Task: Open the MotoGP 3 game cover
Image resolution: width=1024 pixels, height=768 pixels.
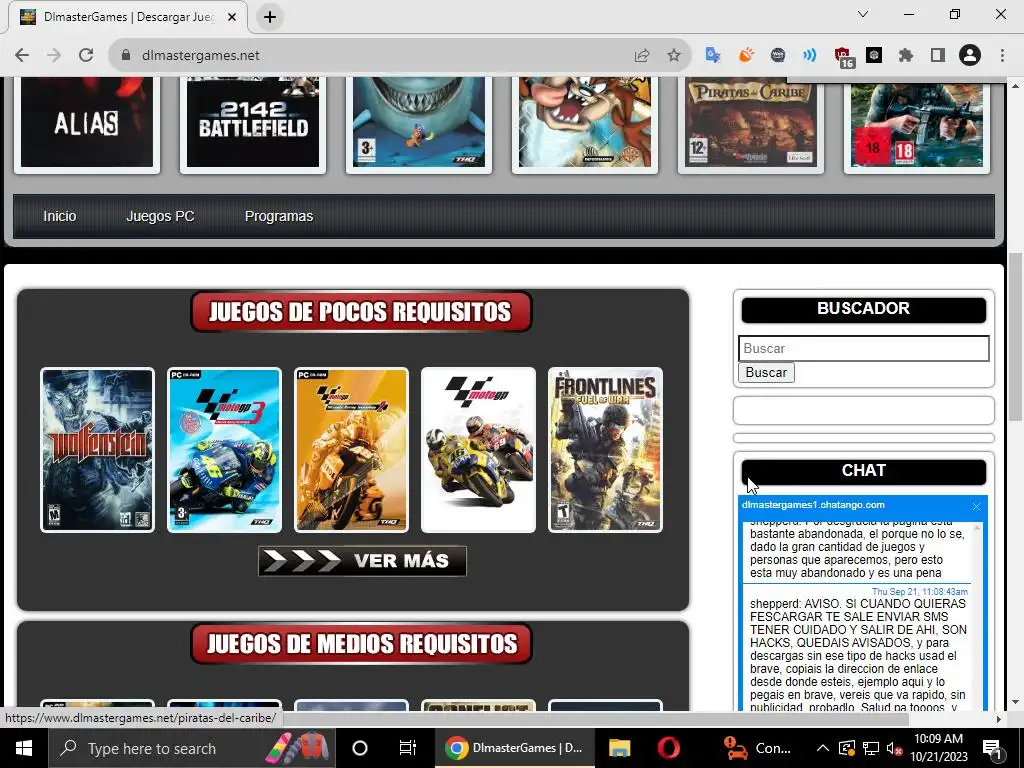Action: (x=225, y=450)
